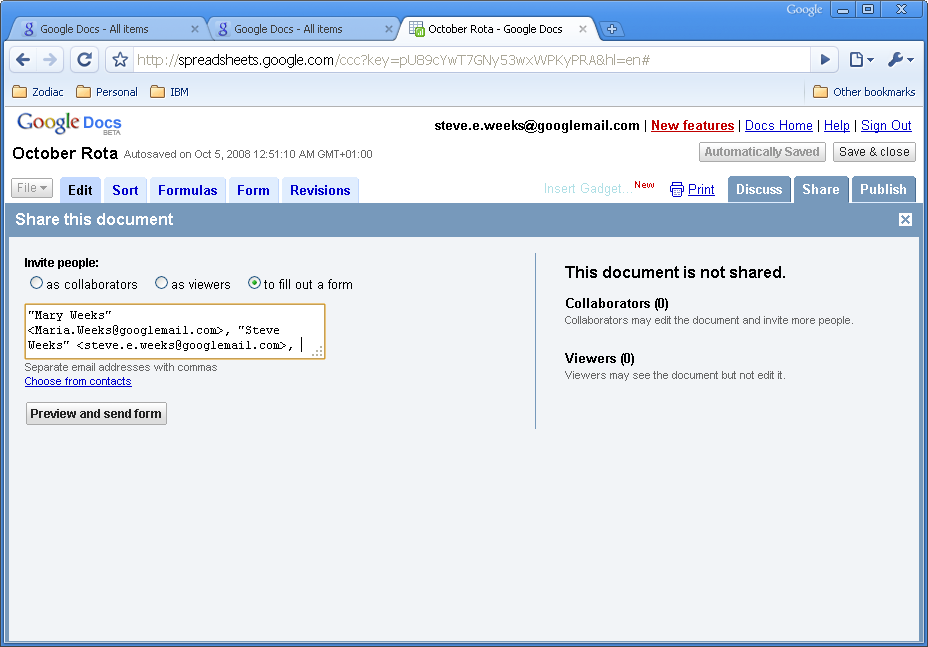Click the 'Collaborators (0)' heading

(617, 304)
